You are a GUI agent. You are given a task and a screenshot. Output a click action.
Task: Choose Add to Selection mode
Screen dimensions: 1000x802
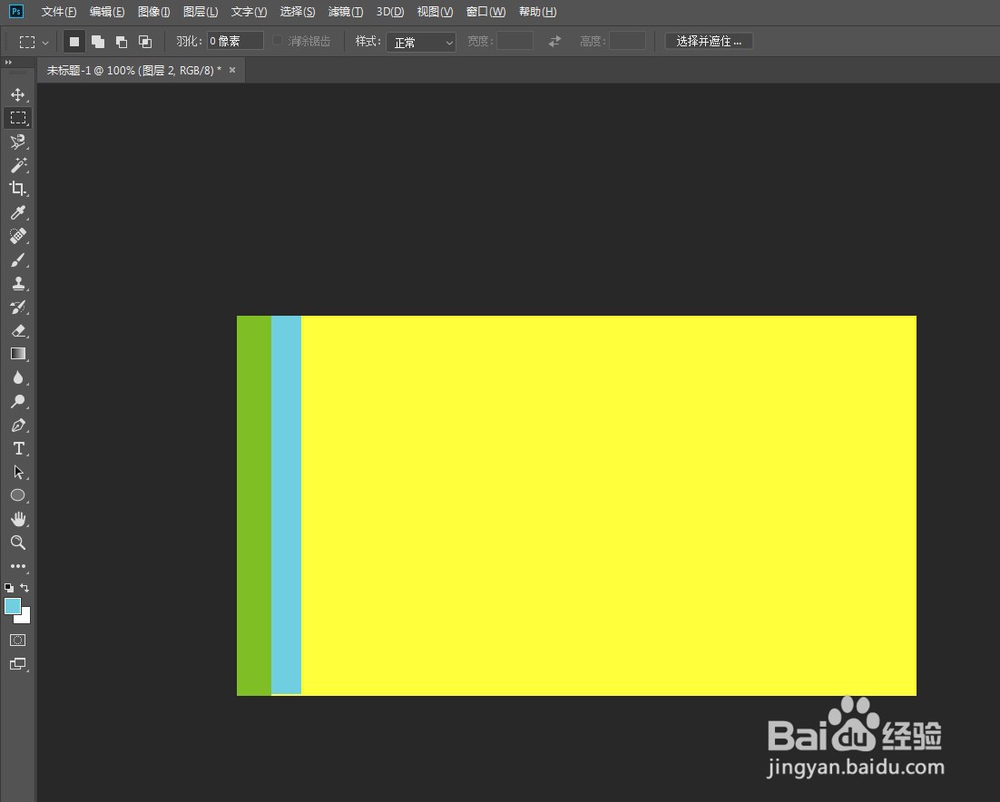pos(98,41)
